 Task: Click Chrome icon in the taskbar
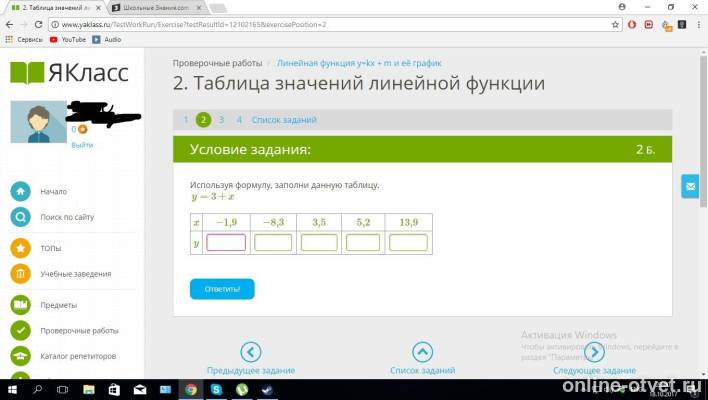pos(191,390)
